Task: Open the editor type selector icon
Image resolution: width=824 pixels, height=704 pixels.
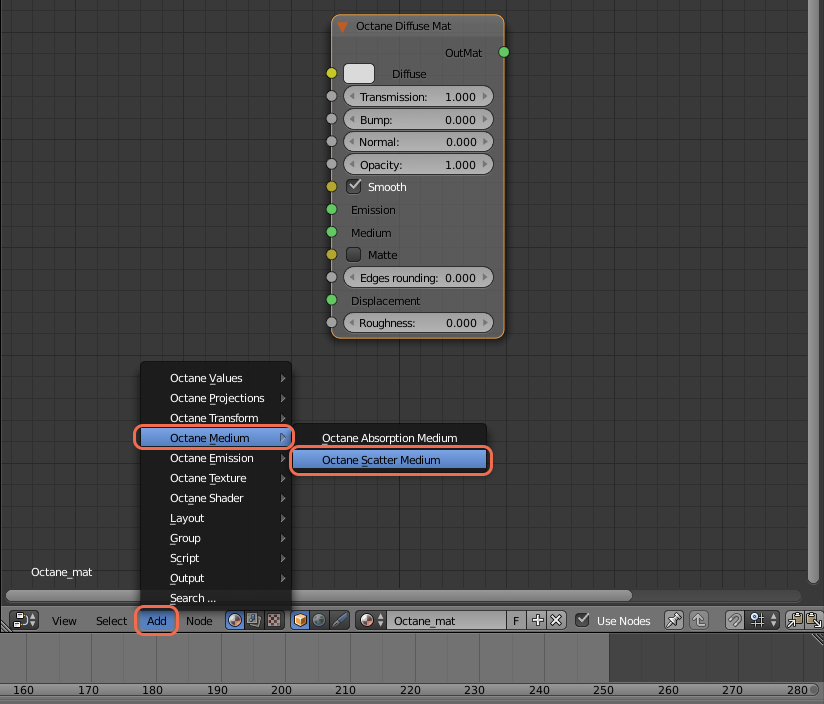Action: click(x=25, y=620)
